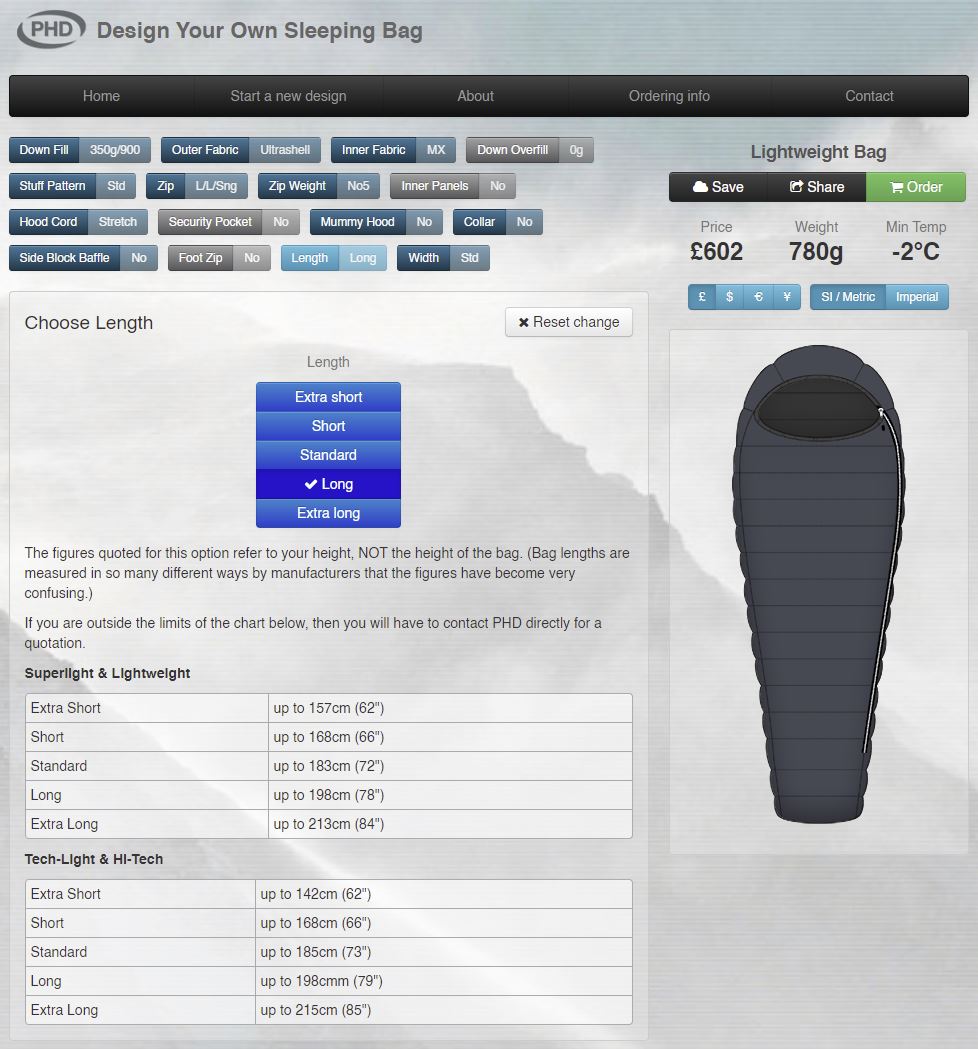Click Design Your Own Sleeping Bag title
The width and height of the screenshot is (978, 1049).
(260, 31)
